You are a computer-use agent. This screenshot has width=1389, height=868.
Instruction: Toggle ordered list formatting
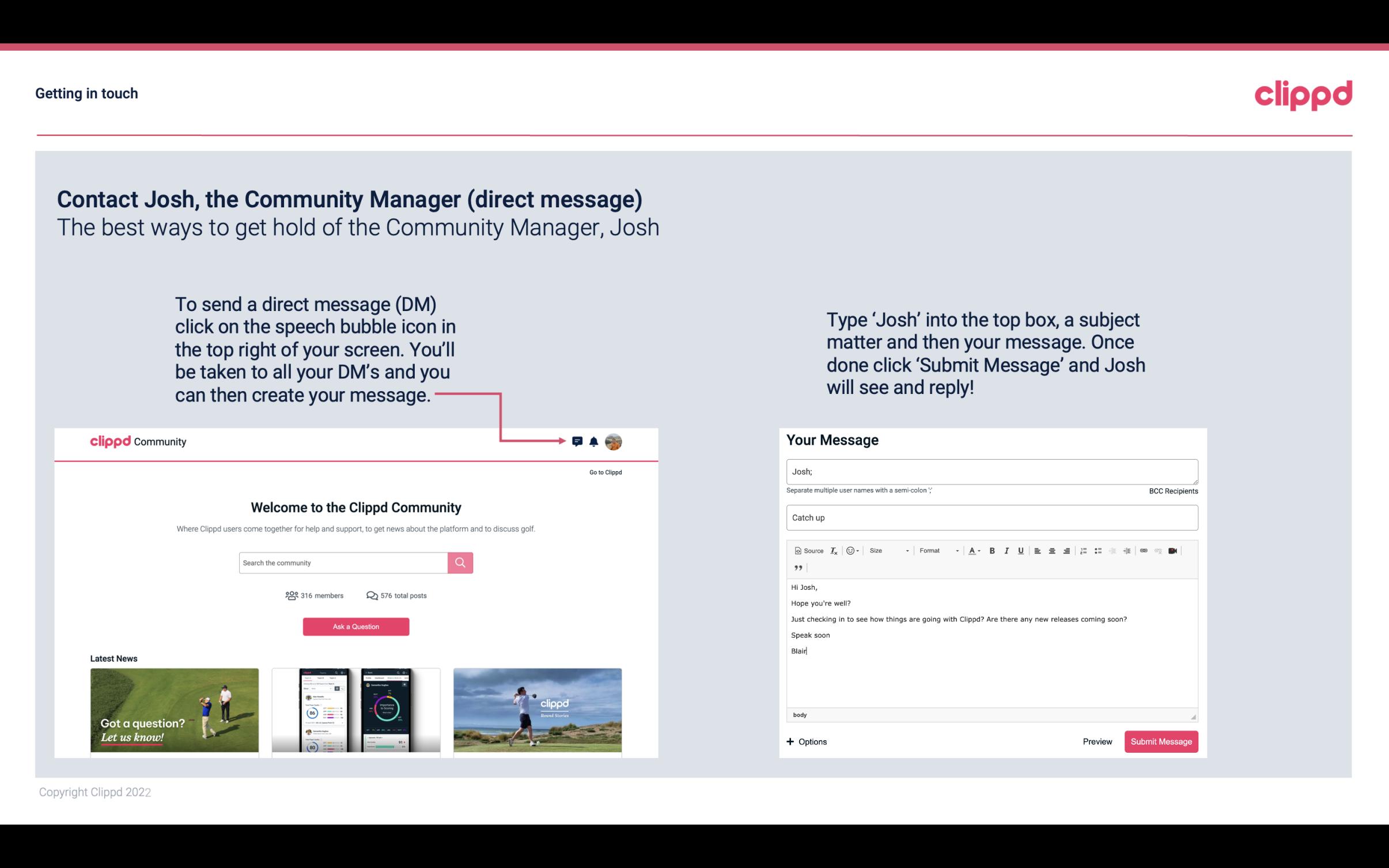[1083, 550]
